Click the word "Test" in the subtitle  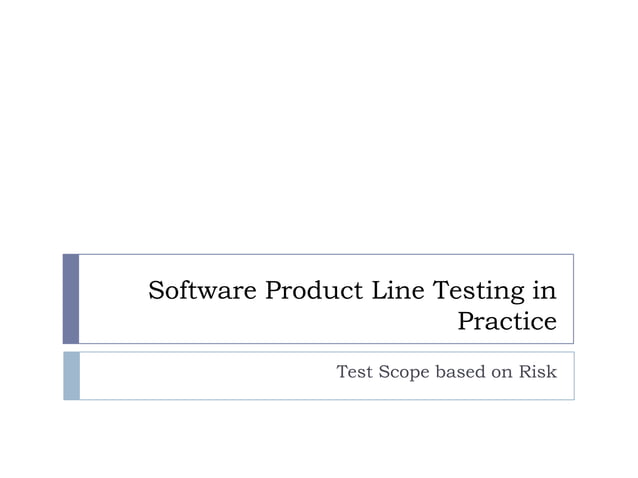point(354,371)
